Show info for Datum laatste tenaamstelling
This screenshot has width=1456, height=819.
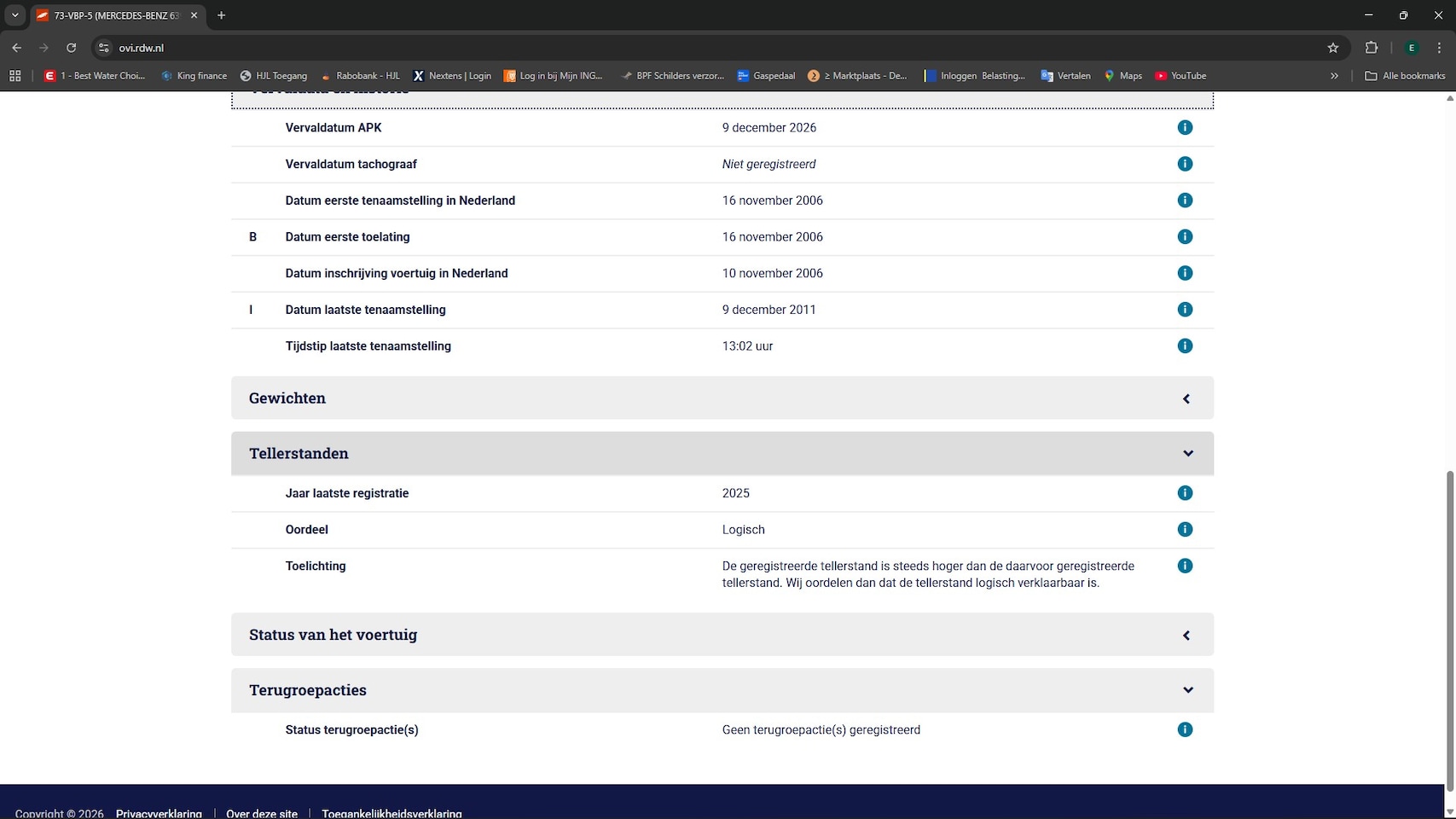click(x=1184, y=310)
